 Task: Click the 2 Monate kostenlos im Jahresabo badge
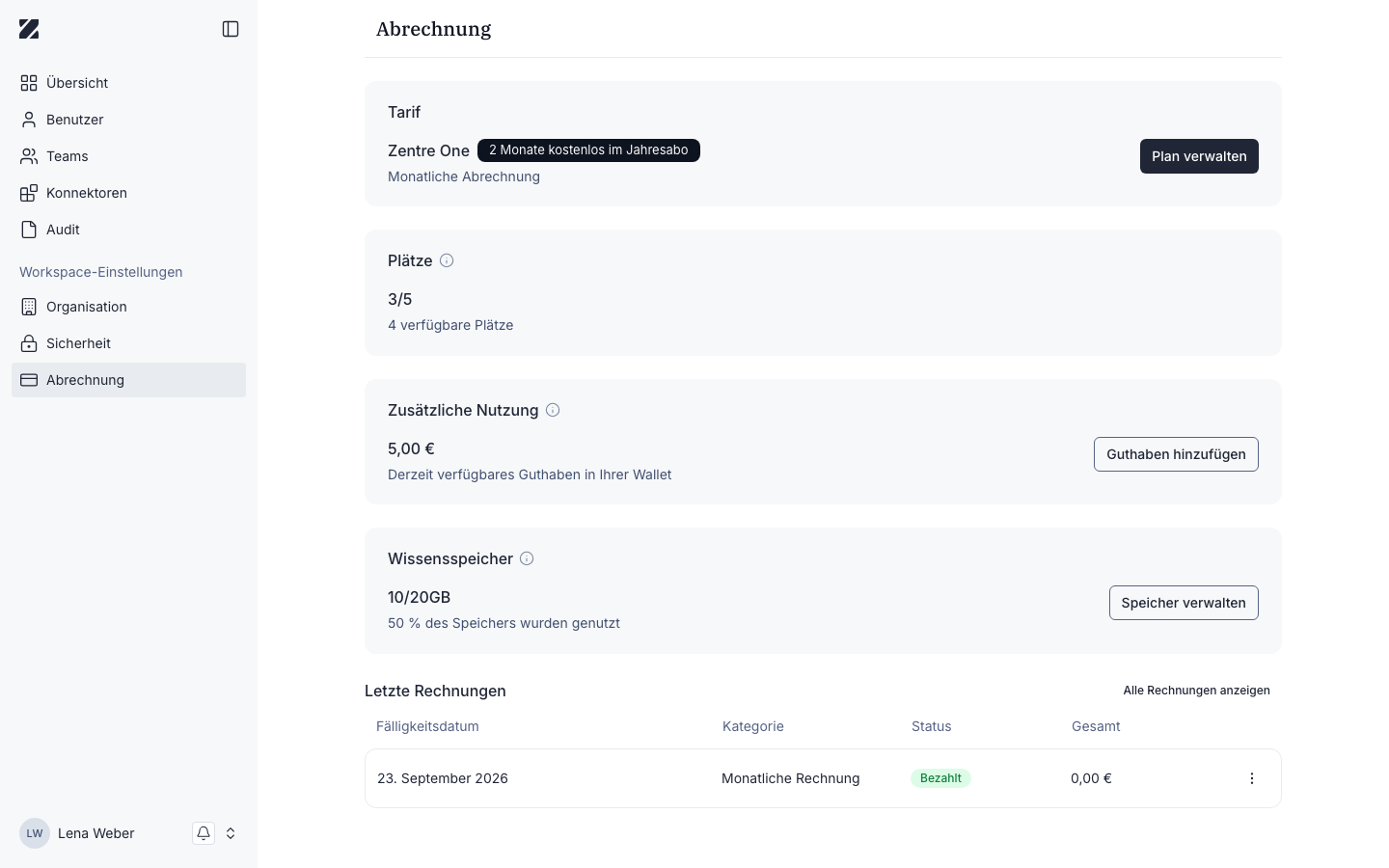(588, 150)
